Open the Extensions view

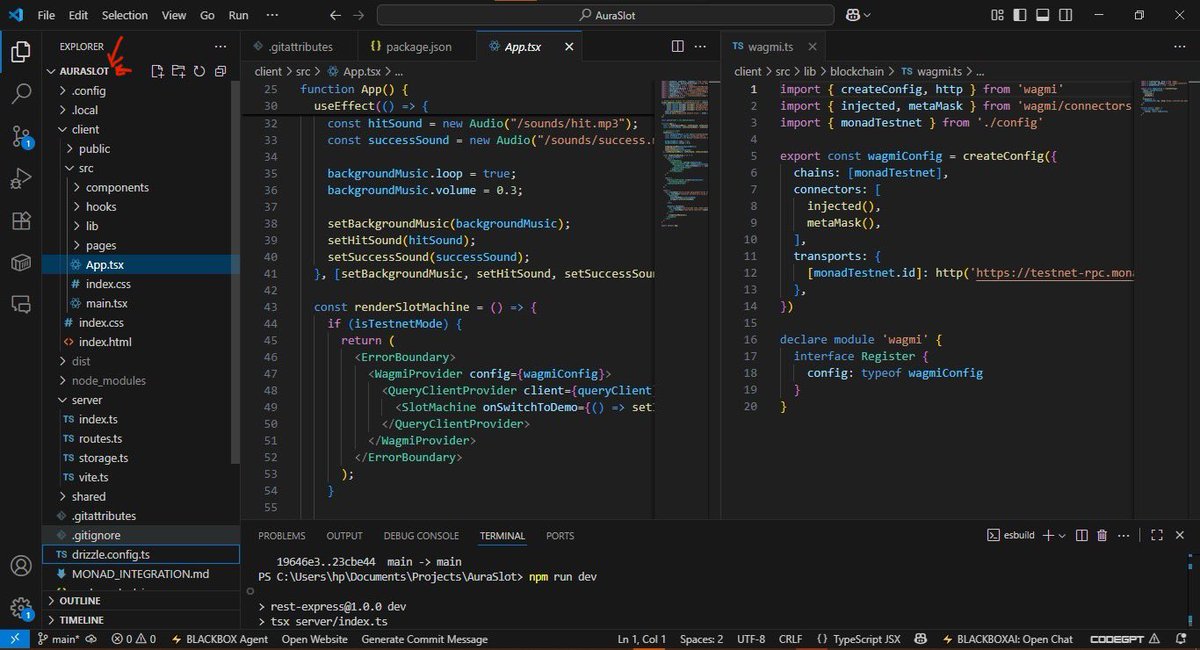click(x=21, y=221)
